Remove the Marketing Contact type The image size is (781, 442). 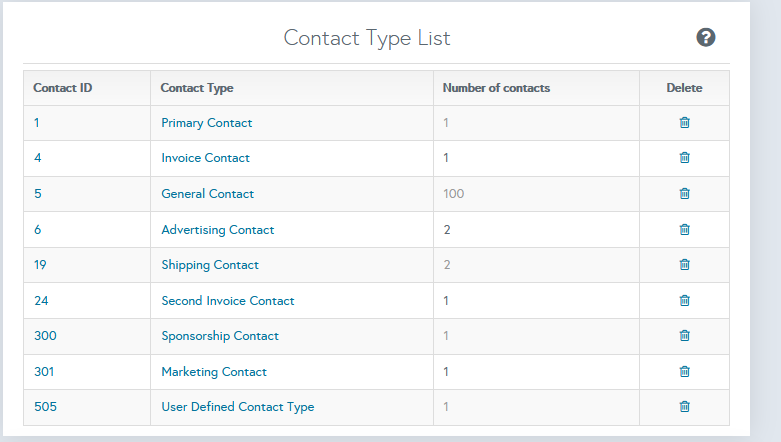684,372
